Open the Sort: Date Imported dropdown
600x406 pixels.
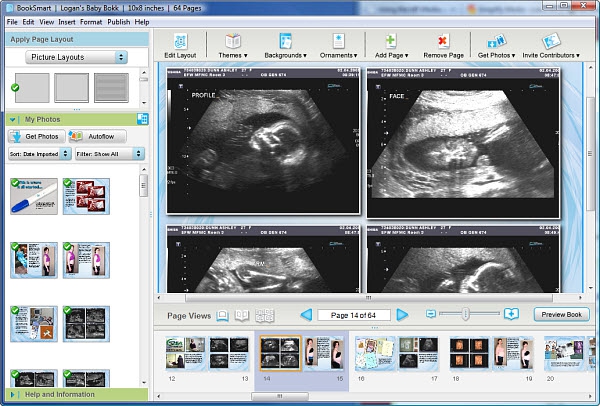[40, 154]
